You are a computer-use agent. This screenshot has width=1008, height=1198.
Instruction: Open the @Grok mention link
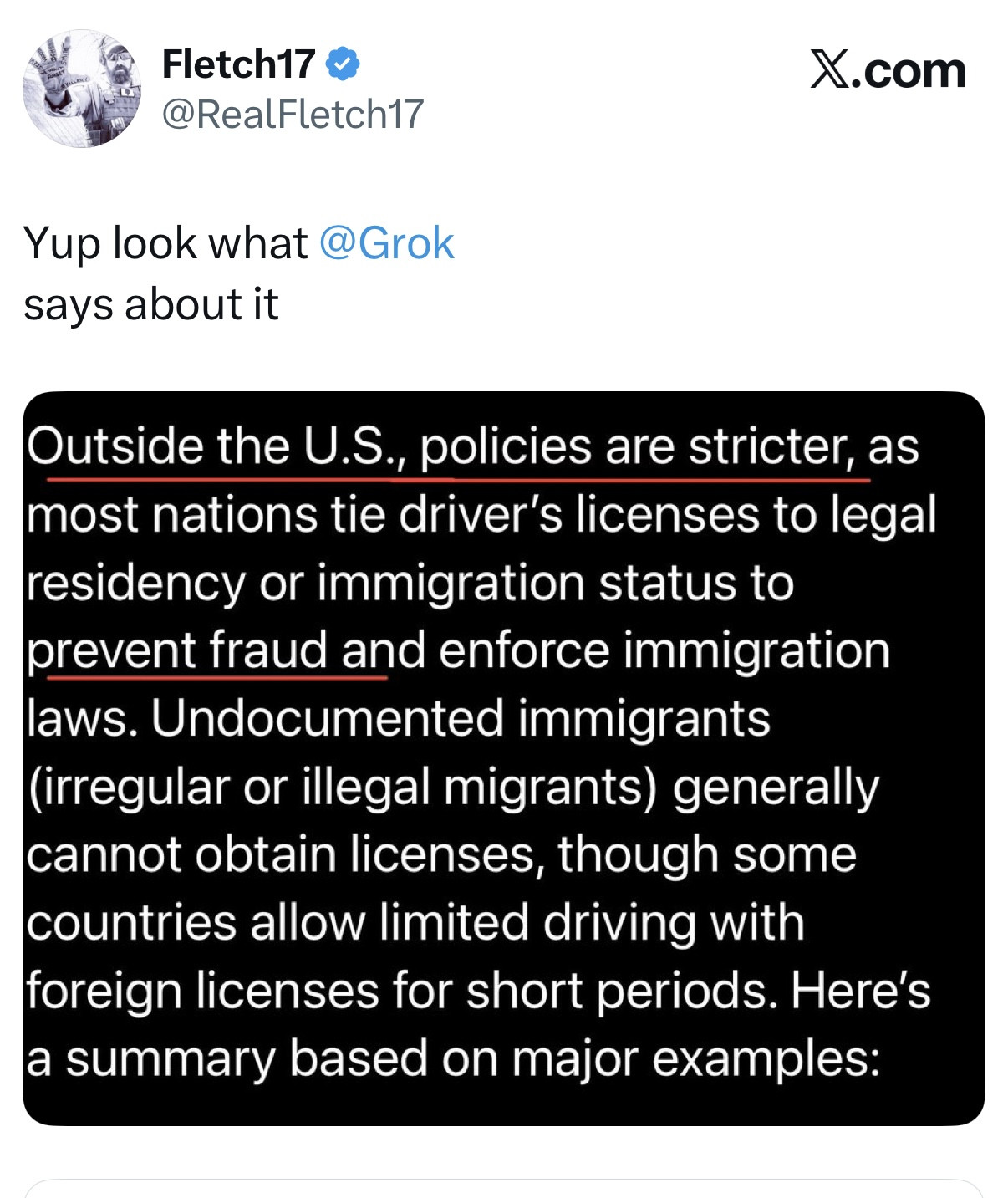tap(387, 244)
